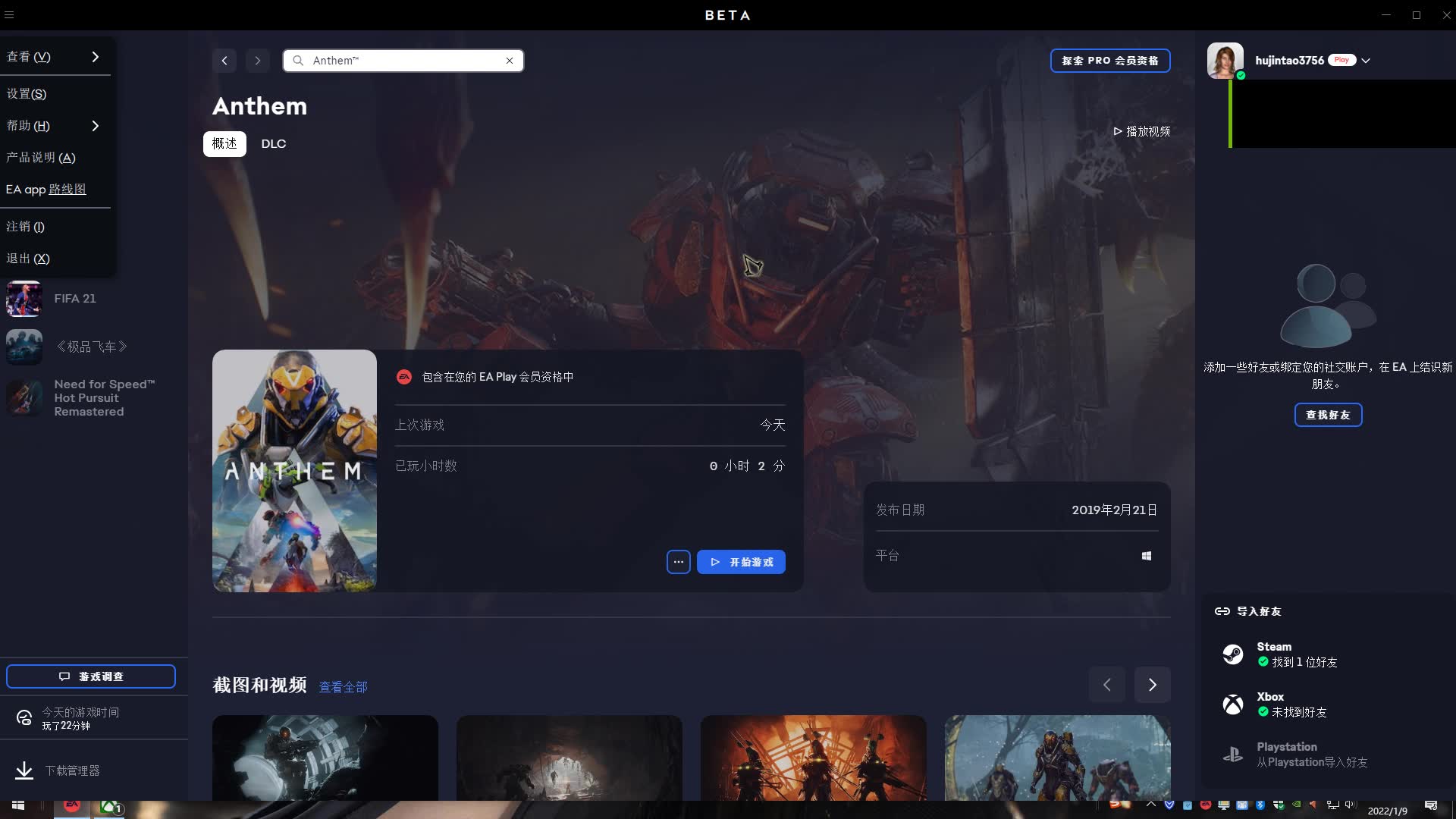The height and width of the screenshot is (819, 1456).
Task: Click EA app taskbar icon
Action: pos(72,806)
